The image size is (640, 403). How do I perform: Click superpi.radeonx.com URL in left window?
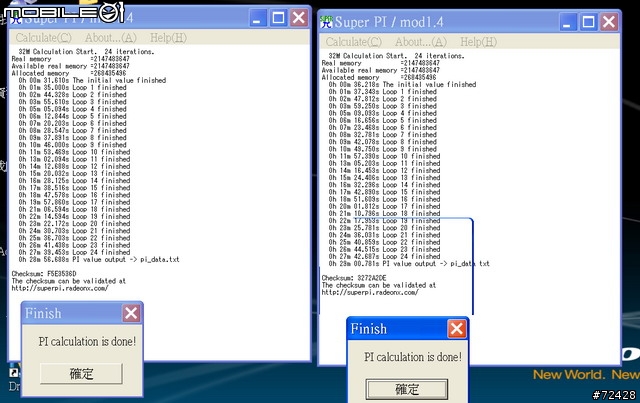(x=60, y=288)
